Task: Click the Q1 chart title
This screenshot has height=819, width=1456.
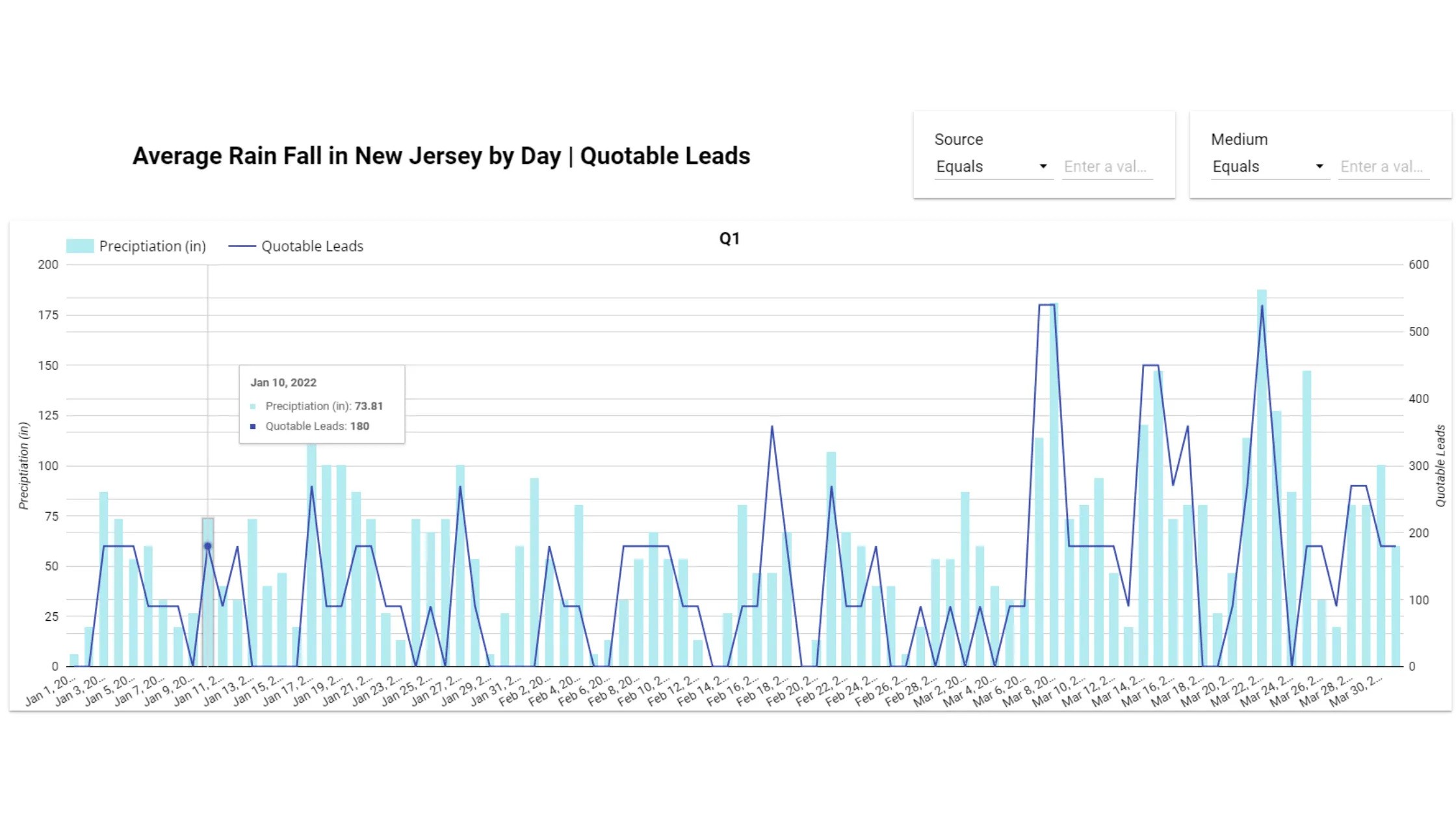Action: tap(728, 238)
